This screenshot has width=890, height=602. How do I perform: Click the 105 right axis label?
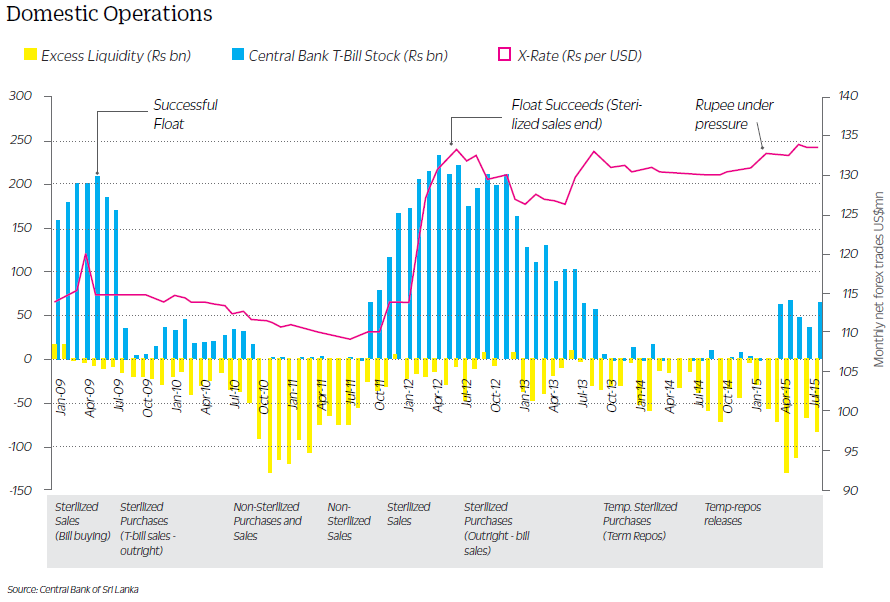pyautogui.click(x=849, y=372)
